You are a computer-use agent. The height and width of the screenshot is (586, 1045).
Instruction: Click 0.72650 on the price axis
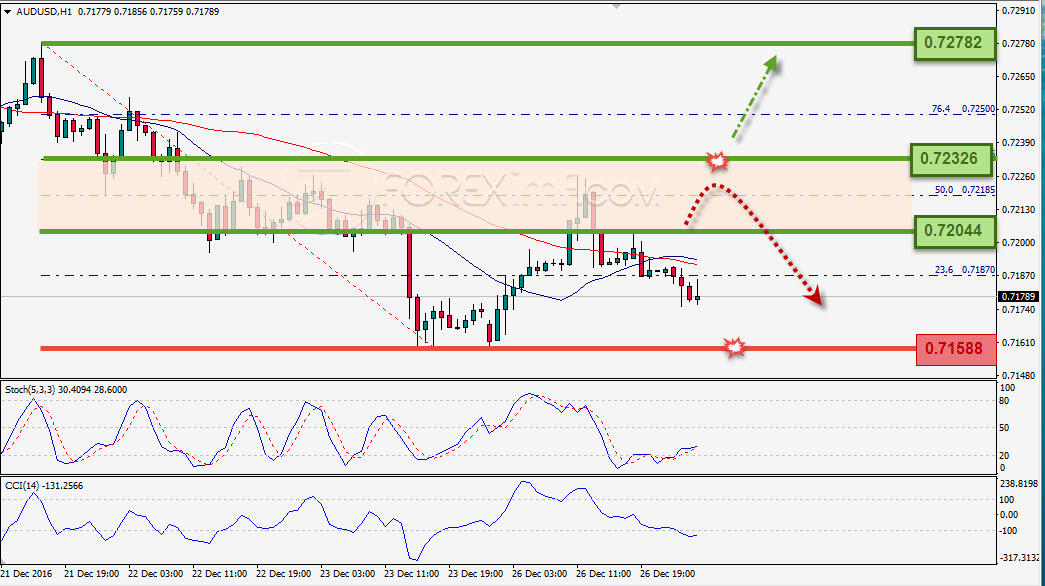pyautogui.click(x=1018, y=77)
